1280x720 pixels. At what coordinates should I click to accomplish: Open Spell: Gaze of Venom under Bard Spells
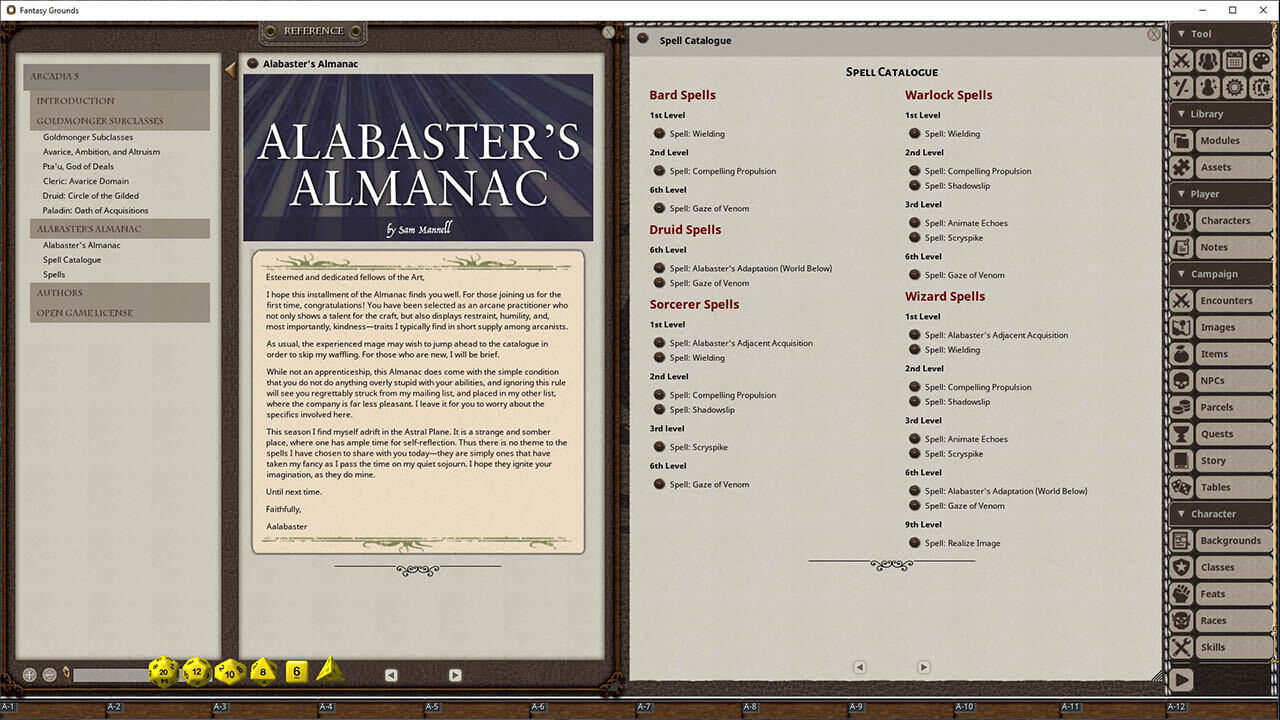[x=709, y=208]
